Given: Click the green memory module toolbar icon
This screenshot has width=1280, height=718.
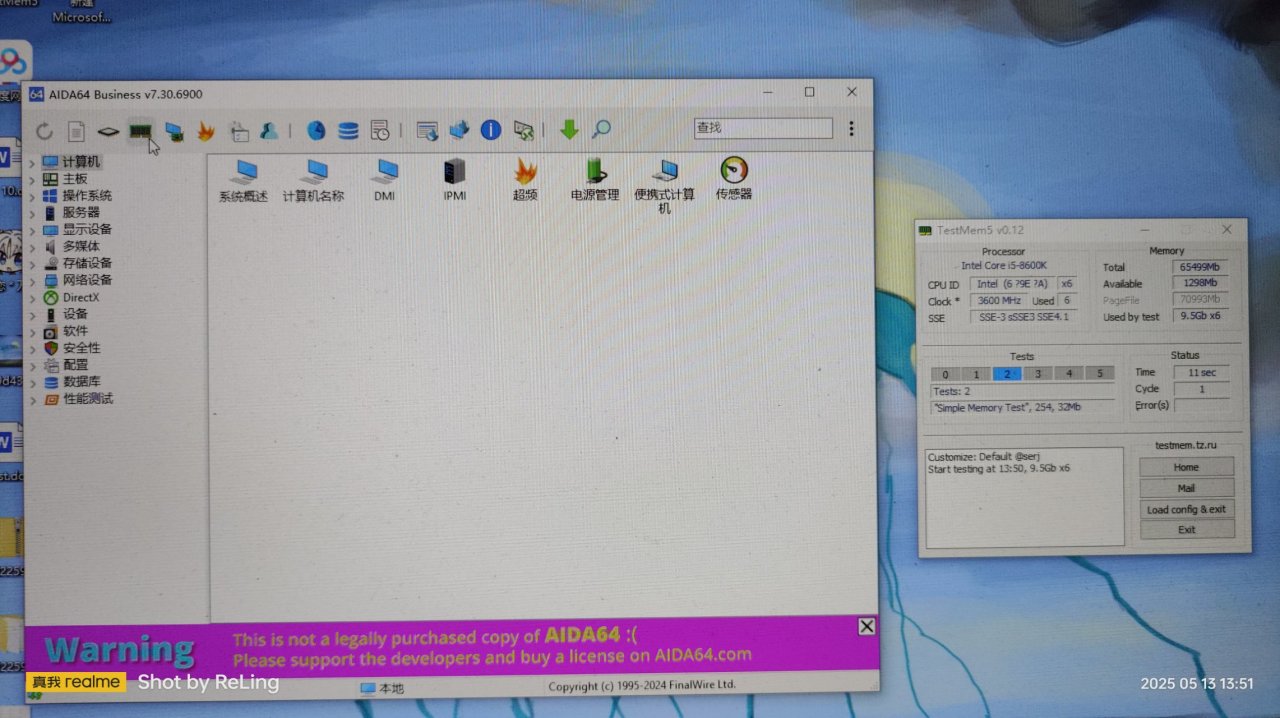Looking at the screenshot, I should click(x=140, y=131).
